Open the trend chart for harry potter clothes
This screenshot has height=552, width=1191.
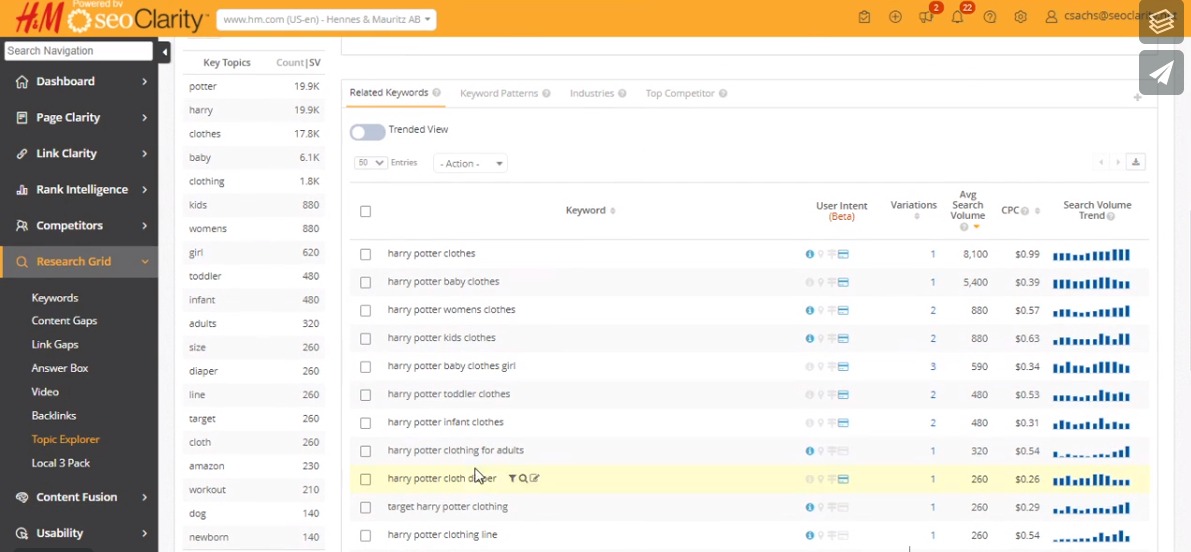click(1091, 254)
